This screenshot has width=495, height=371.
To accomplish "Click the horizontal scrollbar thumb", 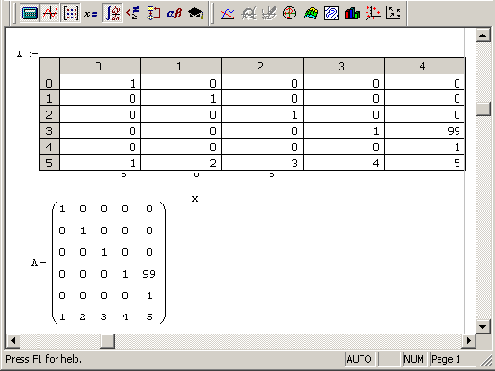I will pyautogui.click(x=107, y=341).
